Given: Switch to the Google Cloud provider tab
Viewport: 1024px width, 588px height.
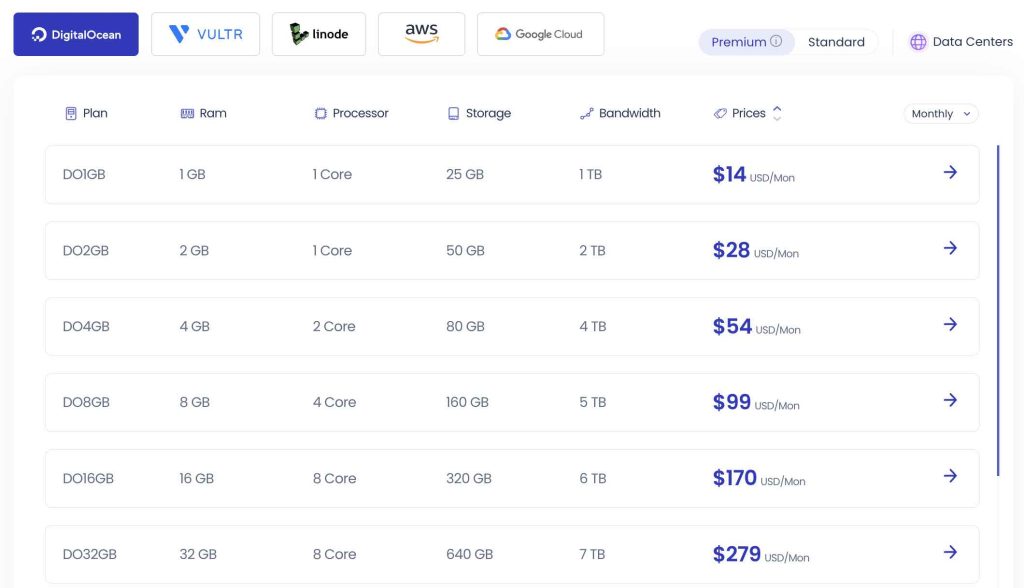Looking at the screenshot, I should point(540,34).
